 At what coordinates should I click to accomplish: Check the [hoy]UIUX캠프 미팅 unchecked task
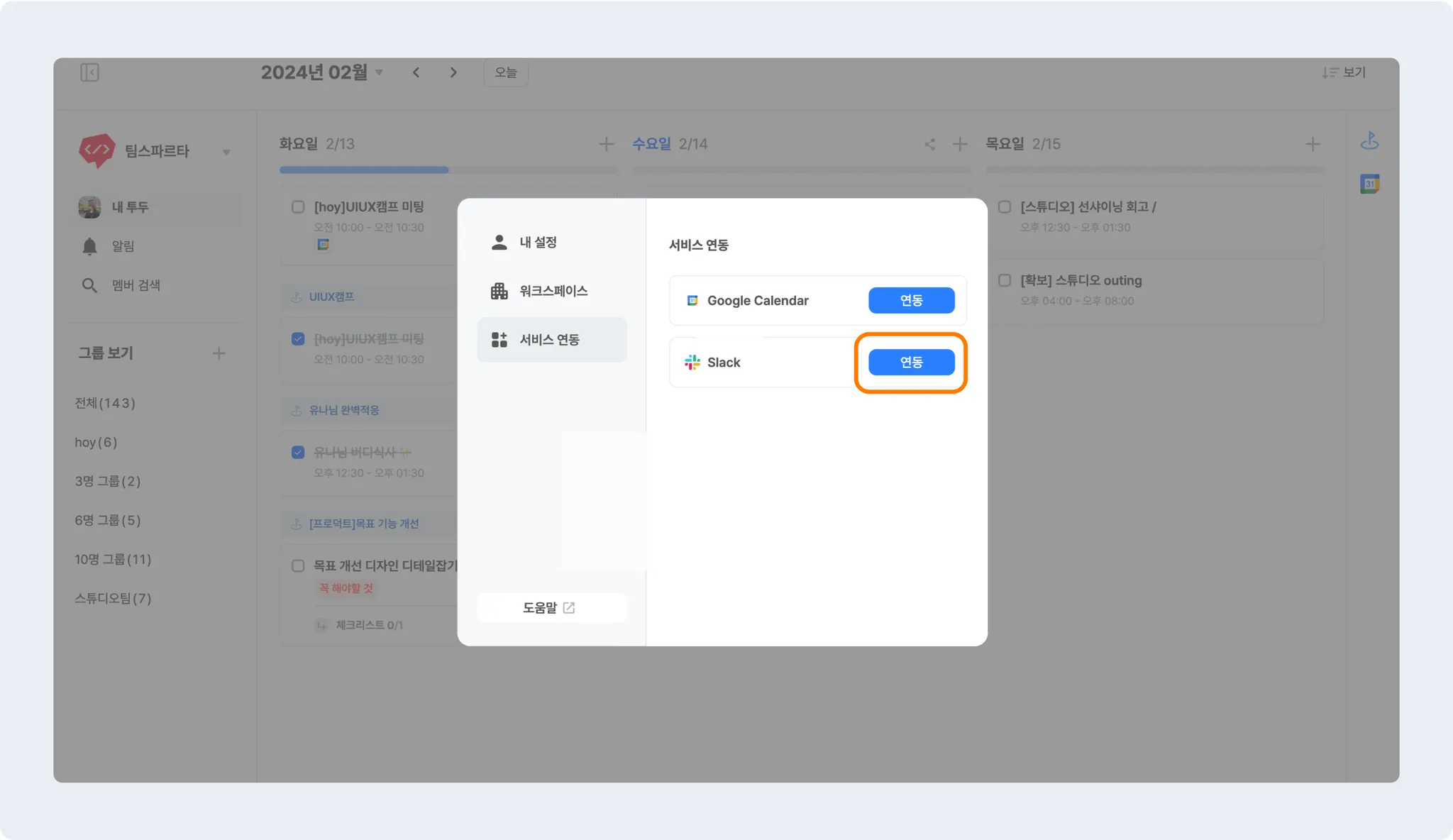coord(298,207)
